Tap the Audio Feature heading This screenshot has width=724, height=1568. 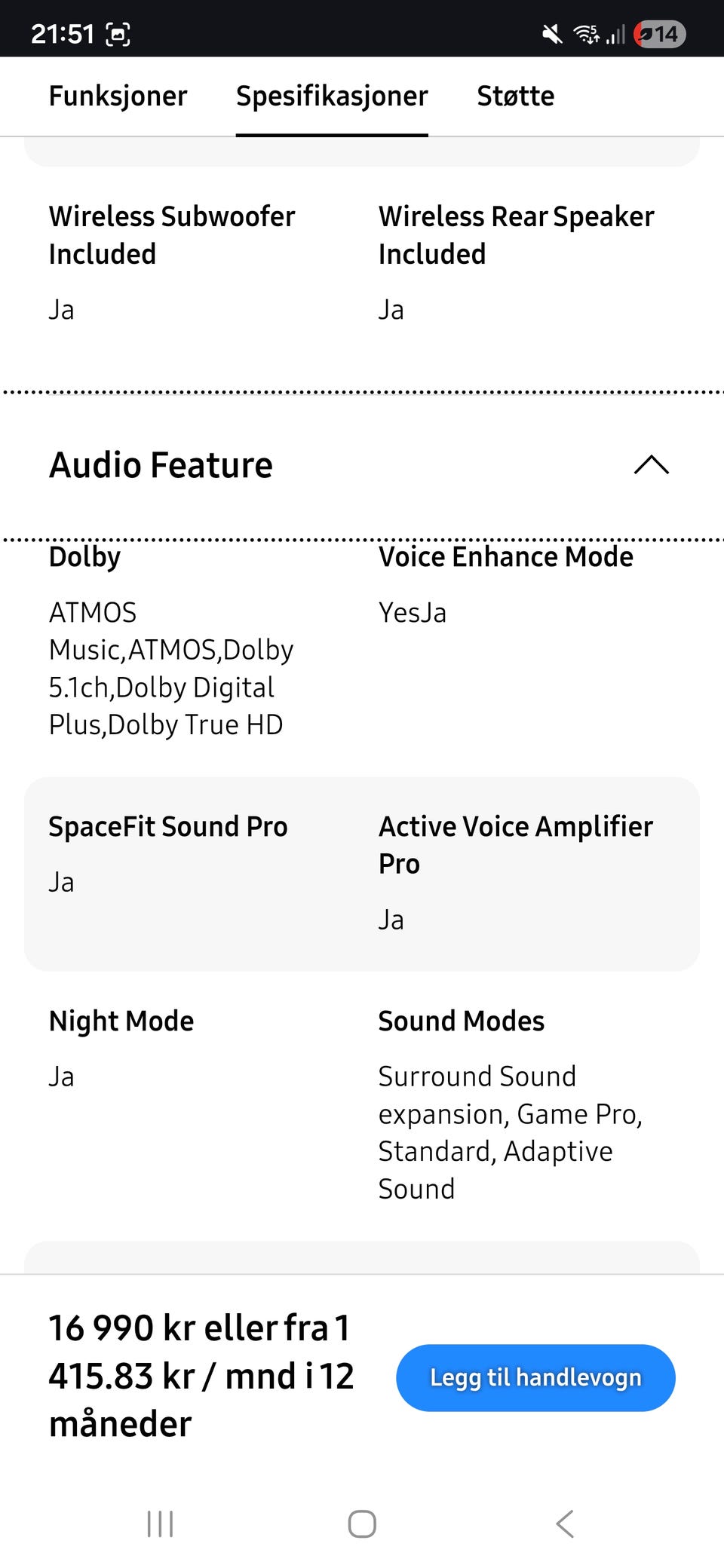pyautogui.click(x=161, y=465)
